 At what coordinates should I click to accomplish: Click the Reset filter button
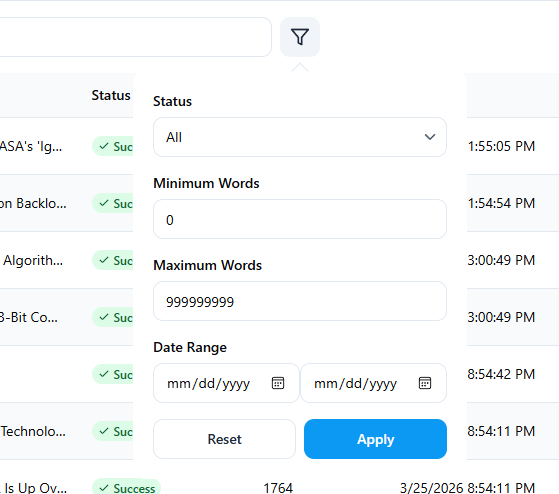(x=225, y=439)
